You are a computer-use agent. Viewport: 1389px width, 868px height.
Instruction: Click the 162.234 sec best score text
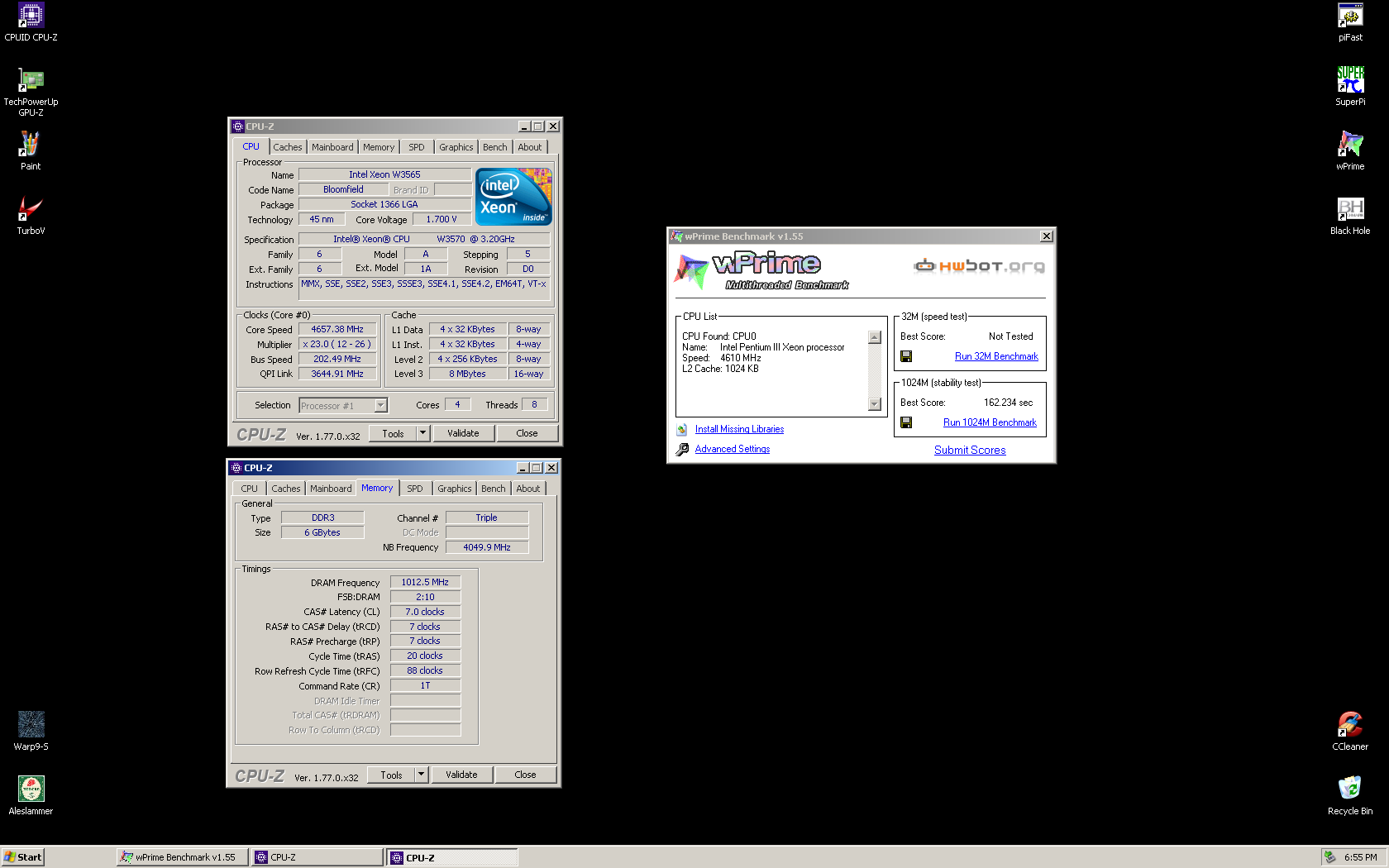pyautogui.click(x=1008, y=403)
